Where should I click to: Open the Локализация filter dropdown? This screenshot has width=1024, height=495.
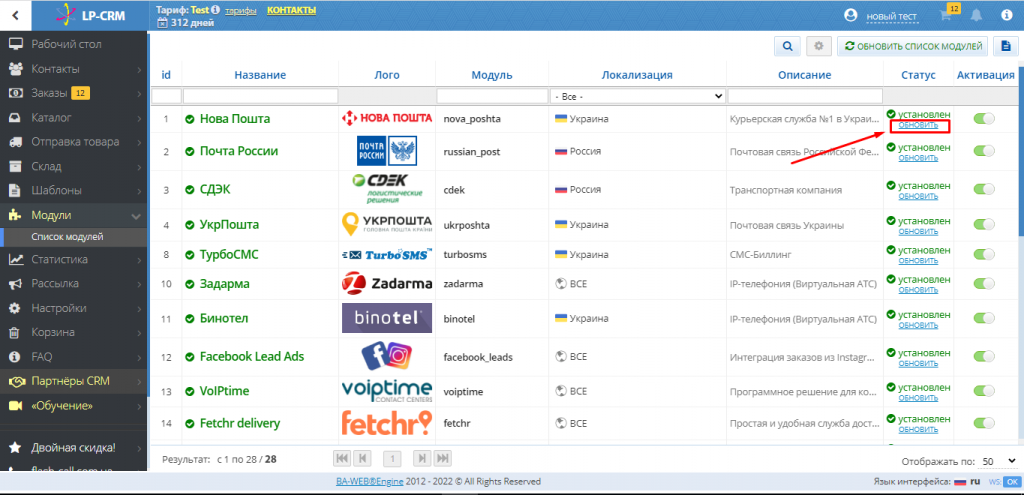(637, 96)
